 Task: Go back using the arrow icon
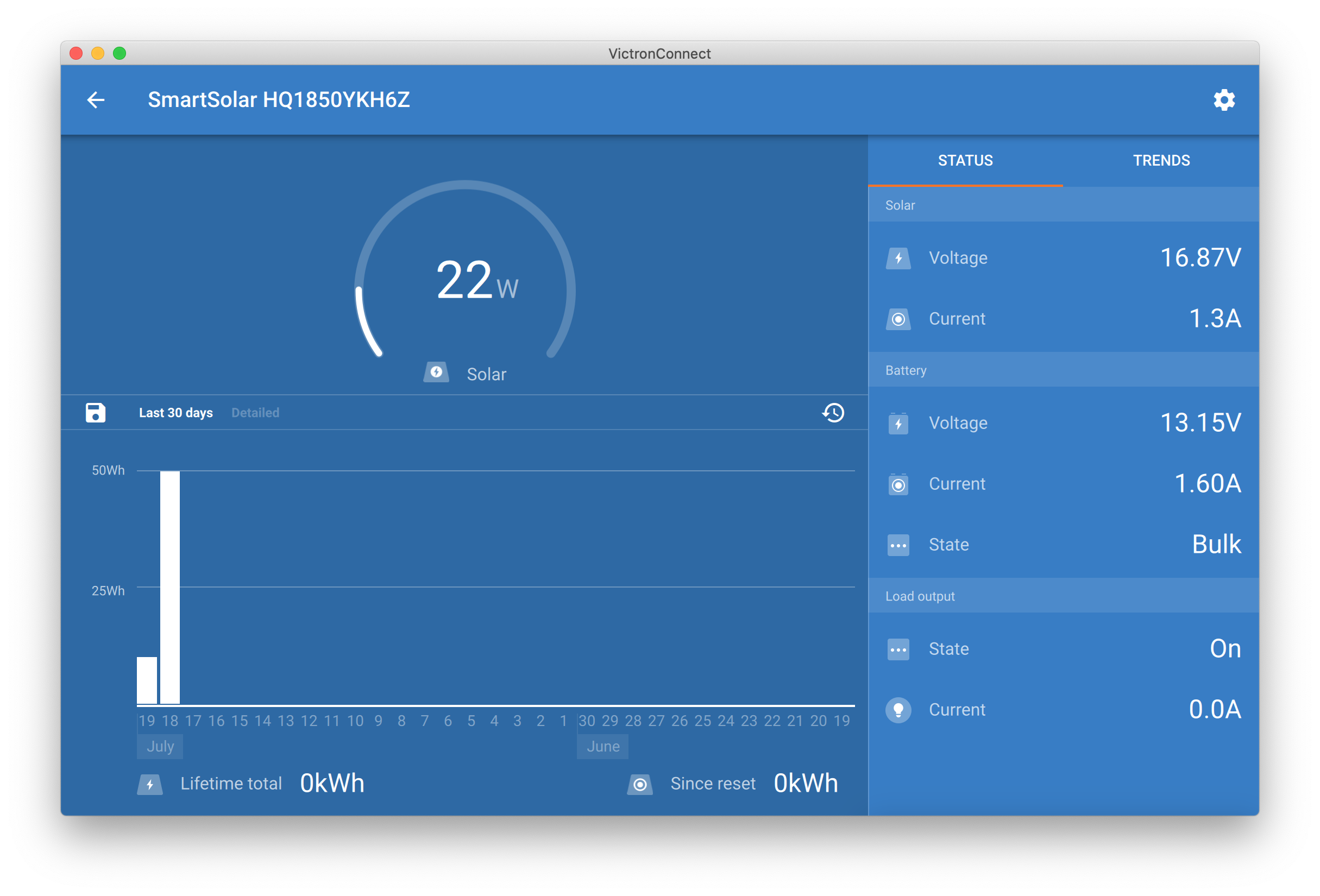[96, 100]
